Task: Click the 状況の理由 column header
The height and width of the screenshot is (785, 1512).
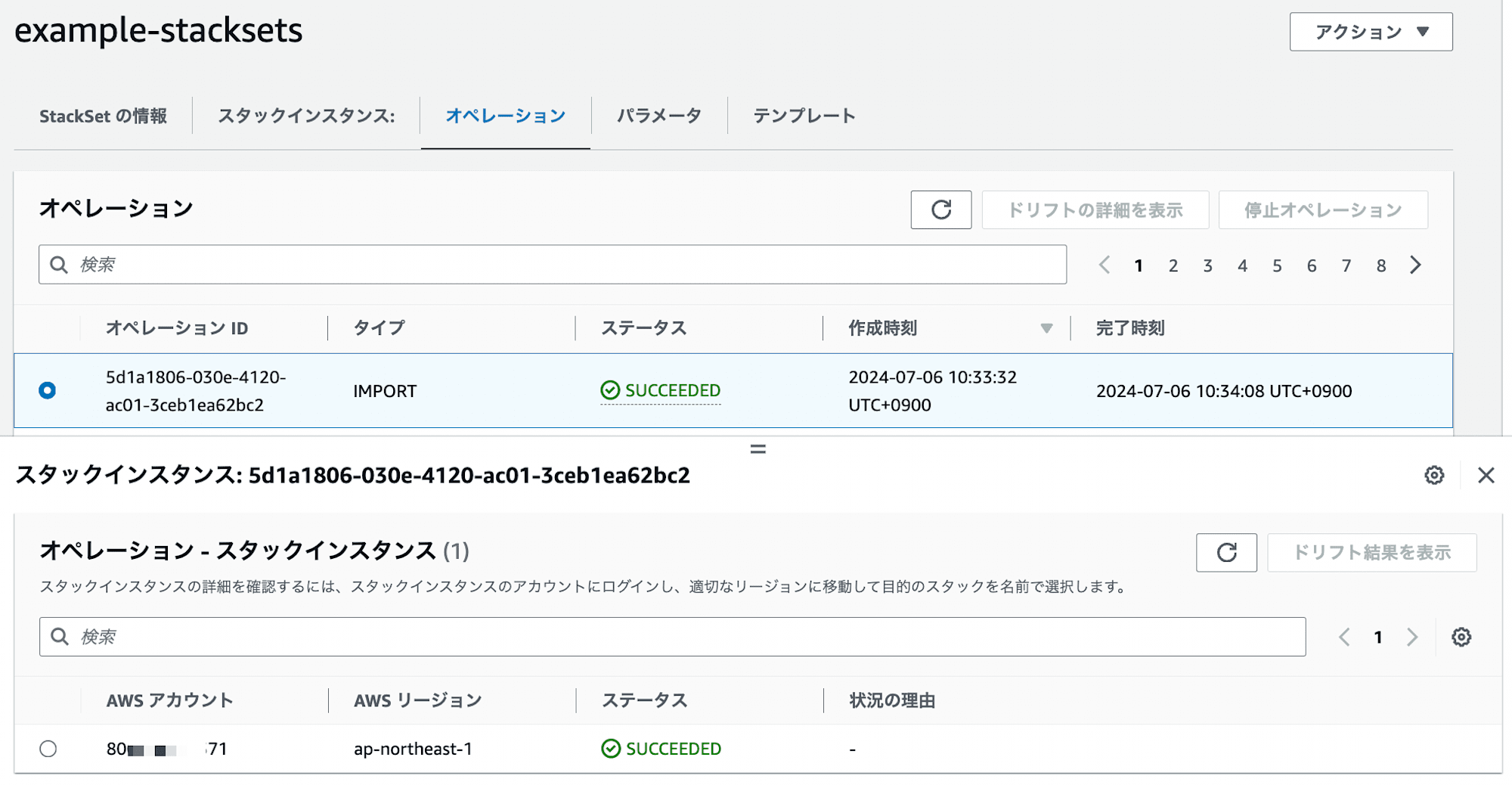Action: tap(892, 700)
